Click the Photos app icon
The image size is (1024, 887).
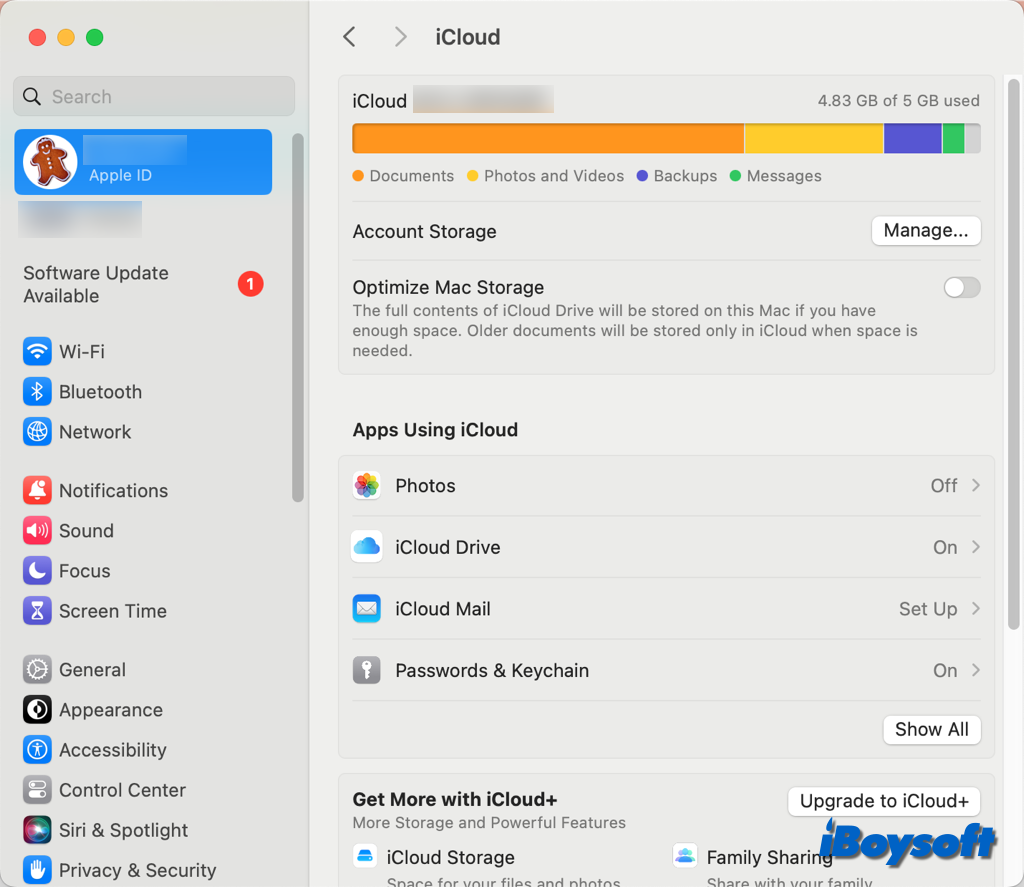(367, 486)
